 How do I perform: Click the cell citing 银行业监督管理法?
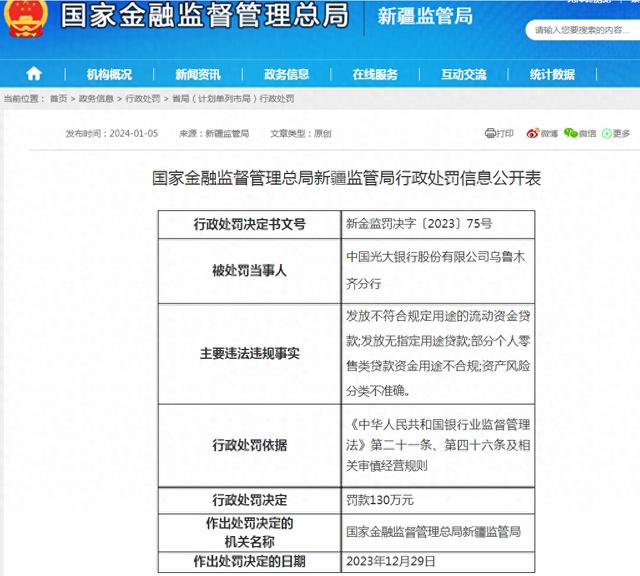click(438, 445)
